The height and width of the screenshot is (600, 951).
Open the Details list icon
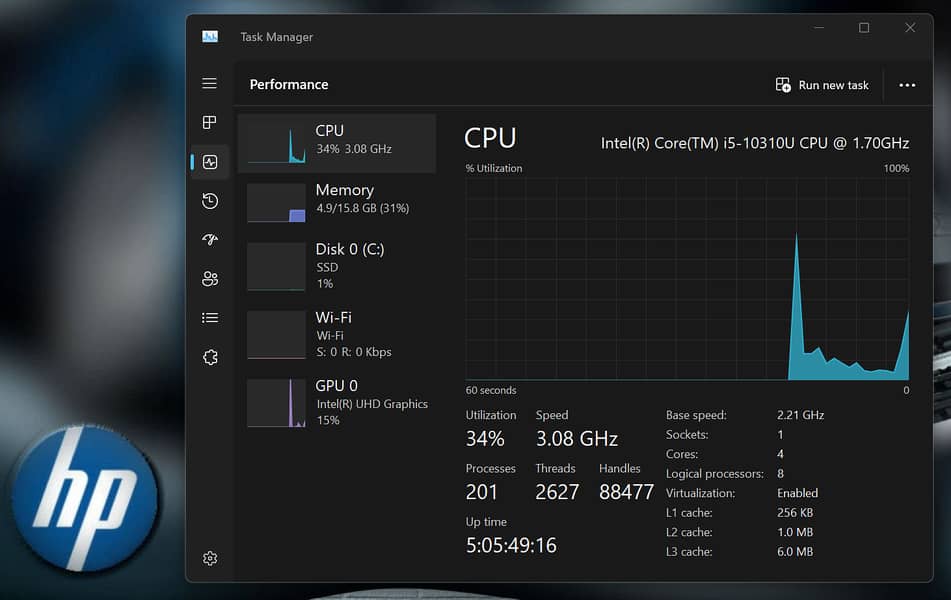click(209, 318)
